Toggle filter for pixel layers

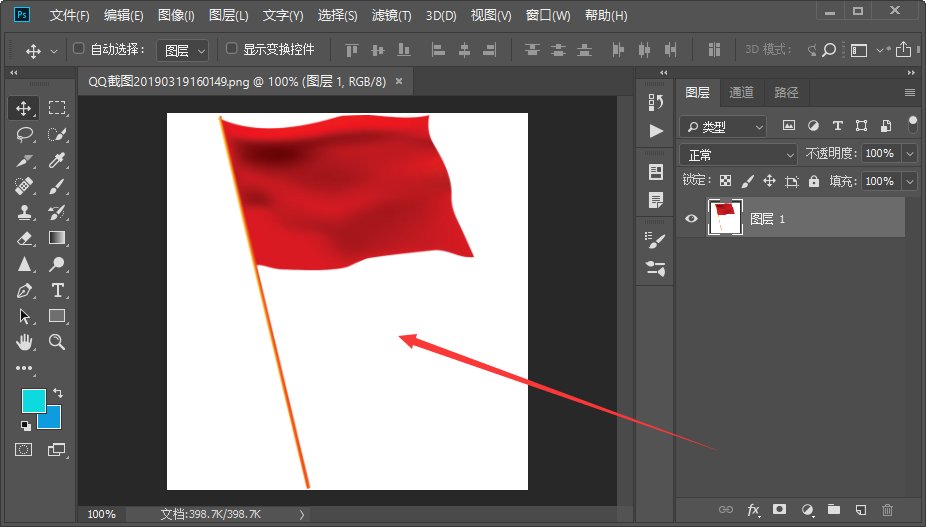tap(788, 125)
